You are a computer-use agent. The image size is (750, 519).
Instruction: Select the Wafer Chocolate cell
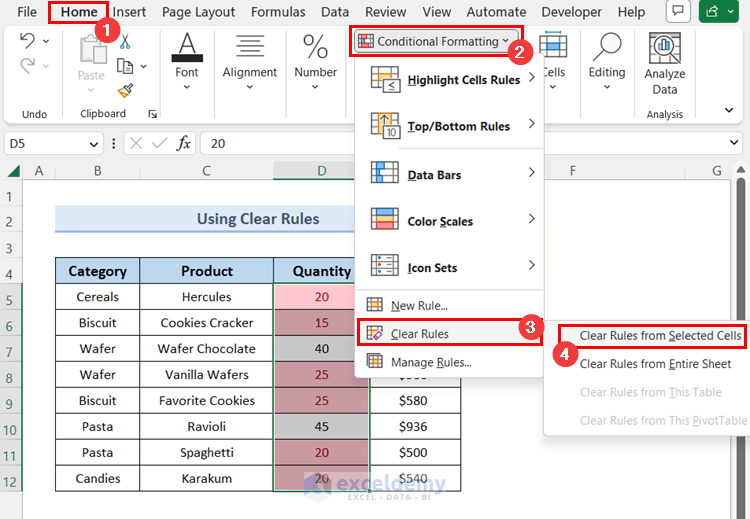(x=206, y=349)
